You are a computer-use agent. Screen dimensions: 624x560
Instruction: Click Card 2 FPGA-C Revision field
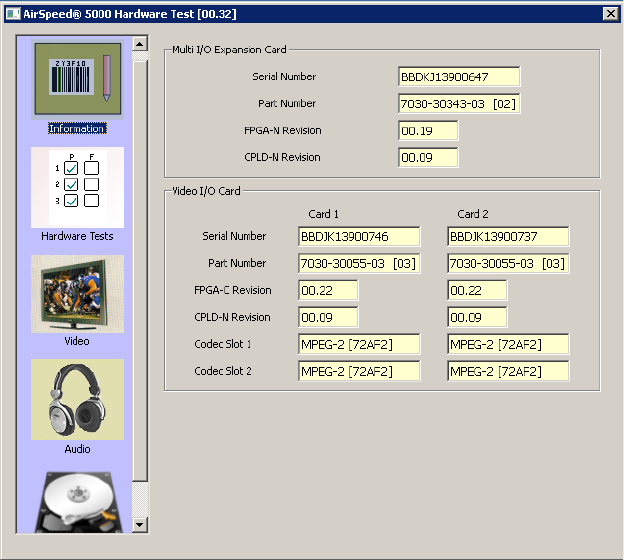pyautogui.click(x=477, y=290)
